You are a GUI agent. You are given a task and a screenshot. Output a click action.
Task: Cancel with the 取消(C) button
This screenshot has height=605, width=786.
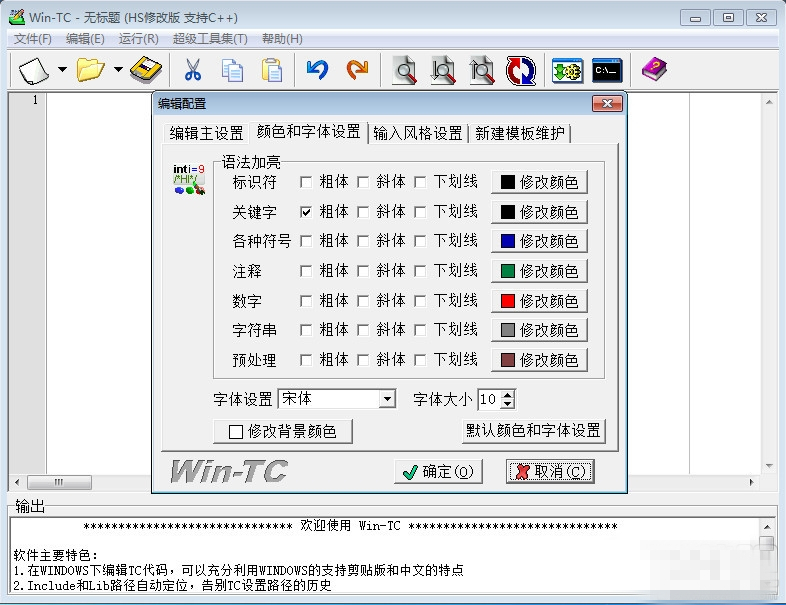point(550,472)
